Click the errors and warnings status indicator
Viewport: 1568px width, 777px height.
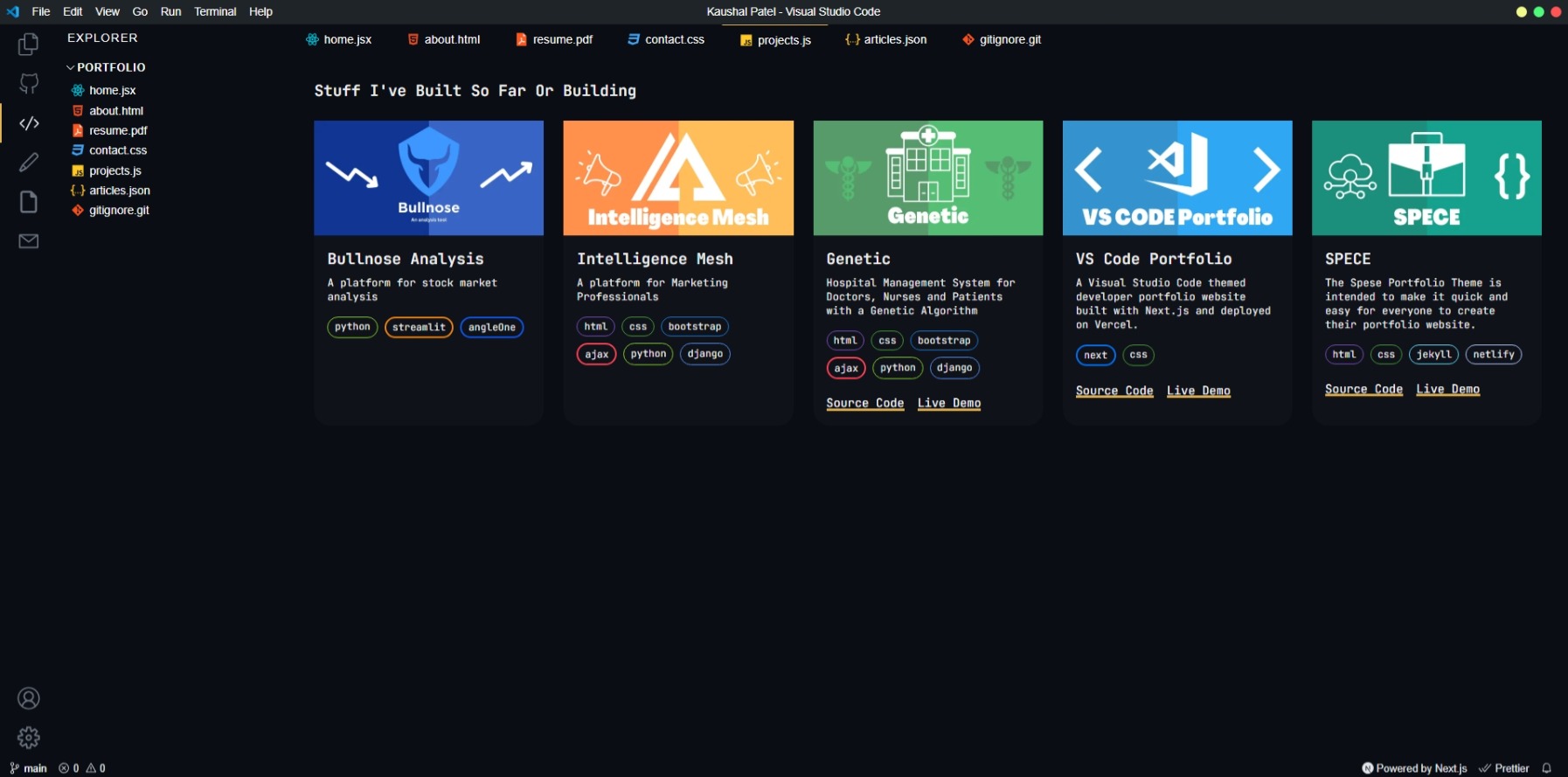[82, 768]
